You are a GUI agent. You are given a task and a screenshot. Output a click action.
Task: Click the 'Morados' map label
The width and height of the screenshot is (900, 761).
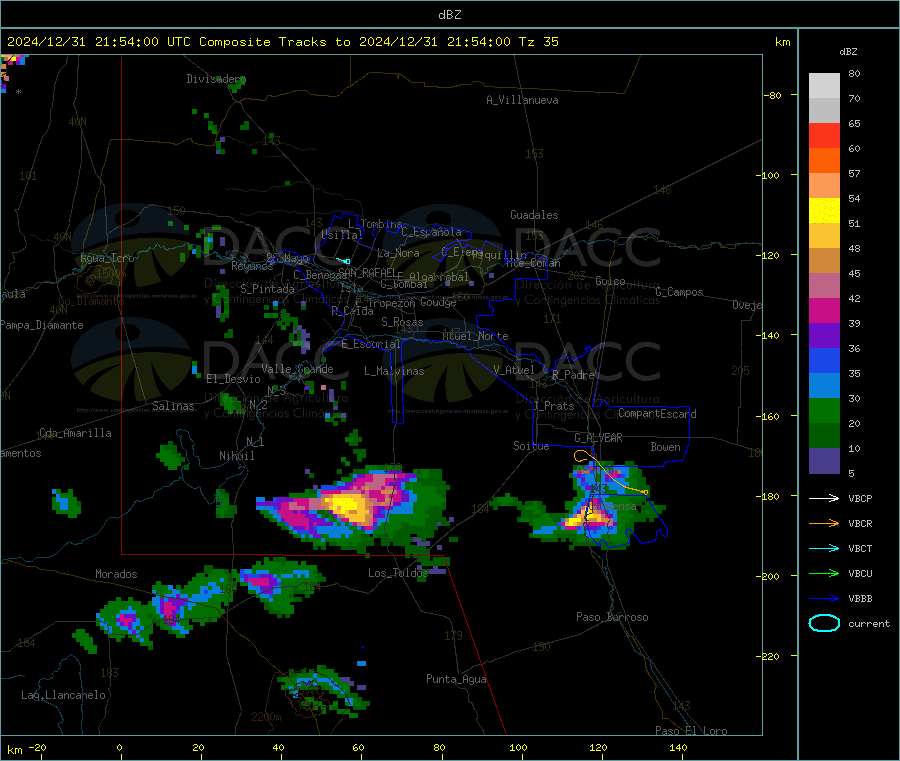[x=116, y=574]
